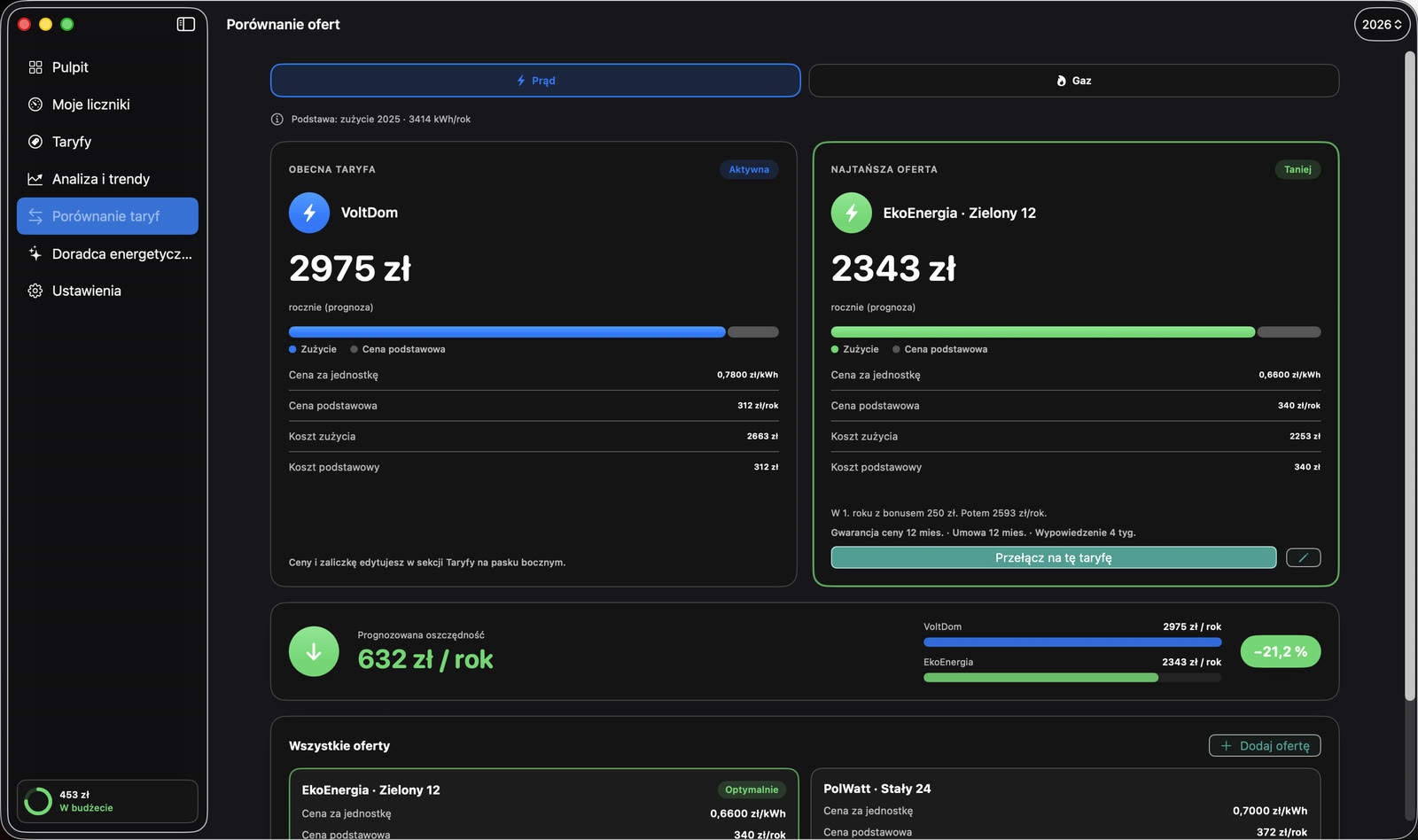Click the 2253 zł usage cost

(x=1305, y=436)
